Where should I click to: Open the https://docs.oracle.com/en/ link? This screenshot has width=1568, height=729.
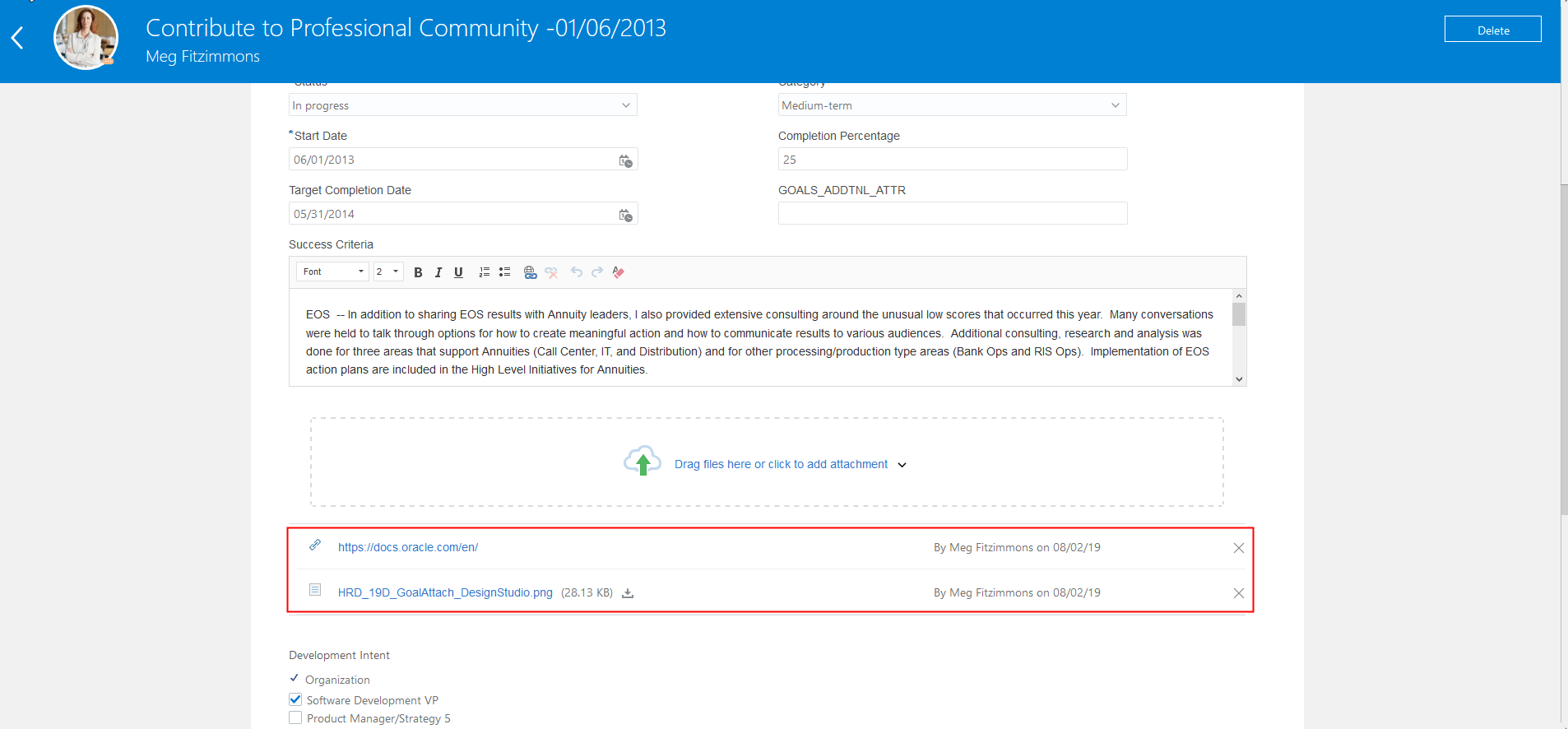coord(407,547)
